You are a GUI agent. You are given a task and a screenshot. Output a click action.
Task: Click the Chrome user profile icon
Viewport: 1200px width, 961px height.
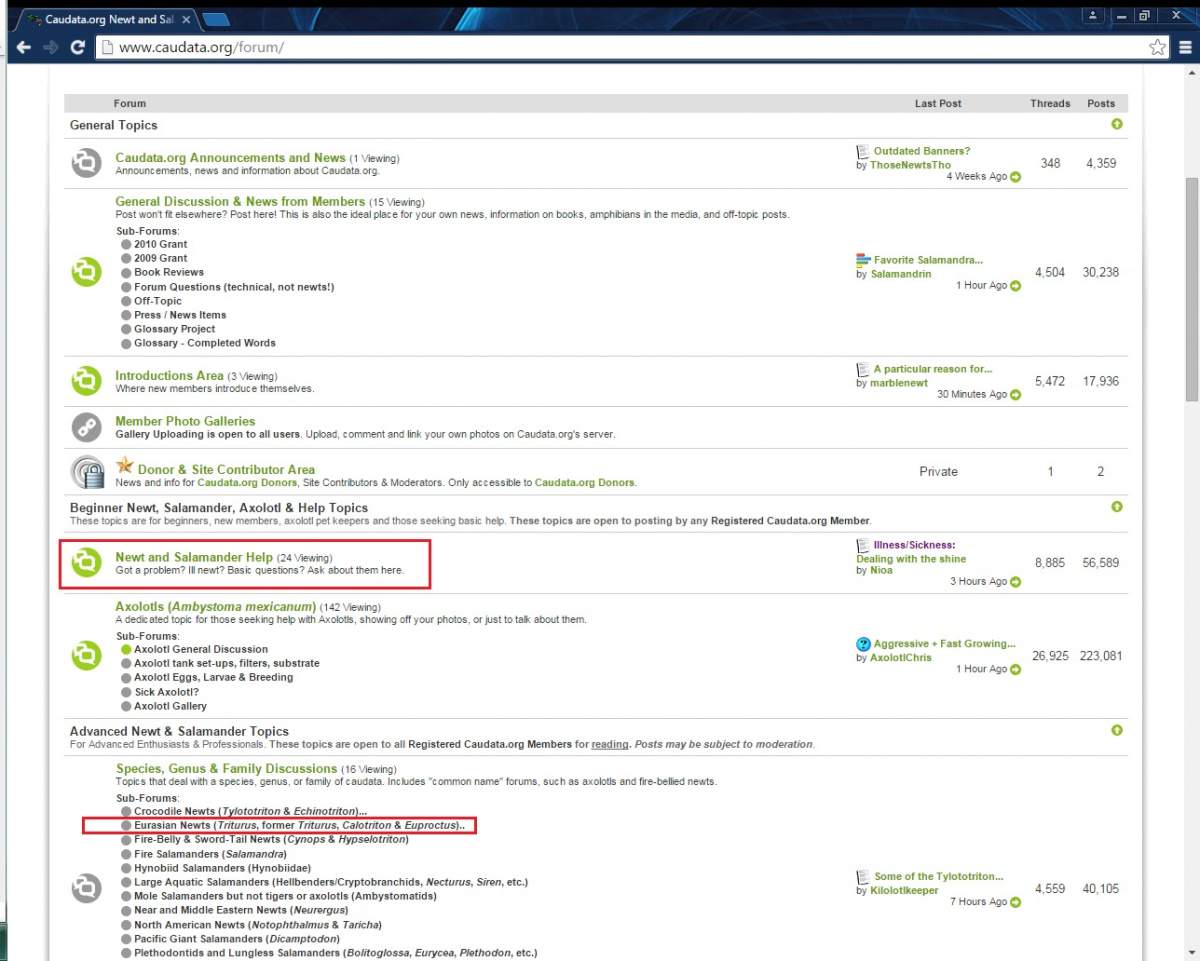tap(1093, 15)
